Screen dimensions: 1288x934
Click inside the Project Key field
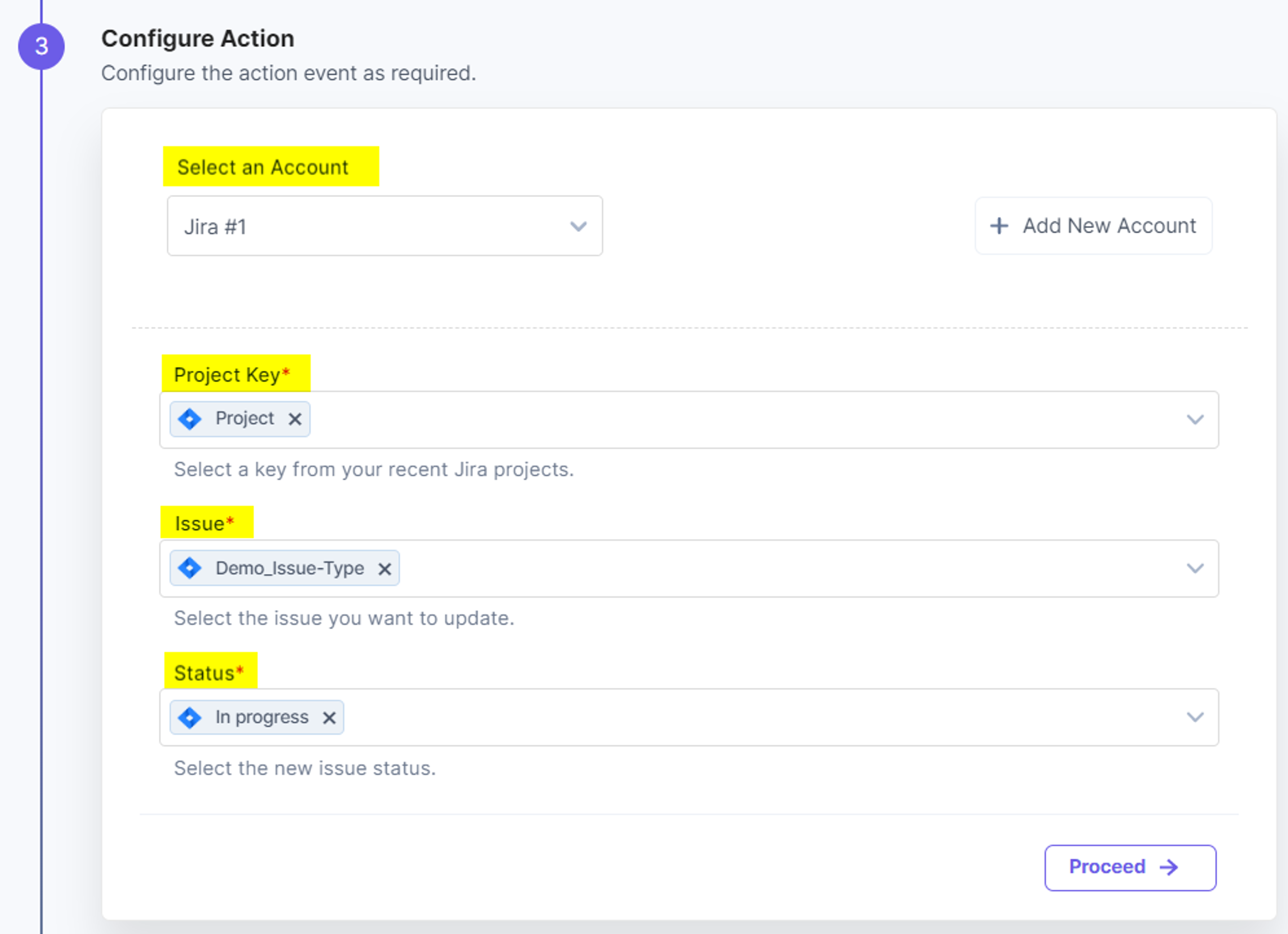[689, 420]
